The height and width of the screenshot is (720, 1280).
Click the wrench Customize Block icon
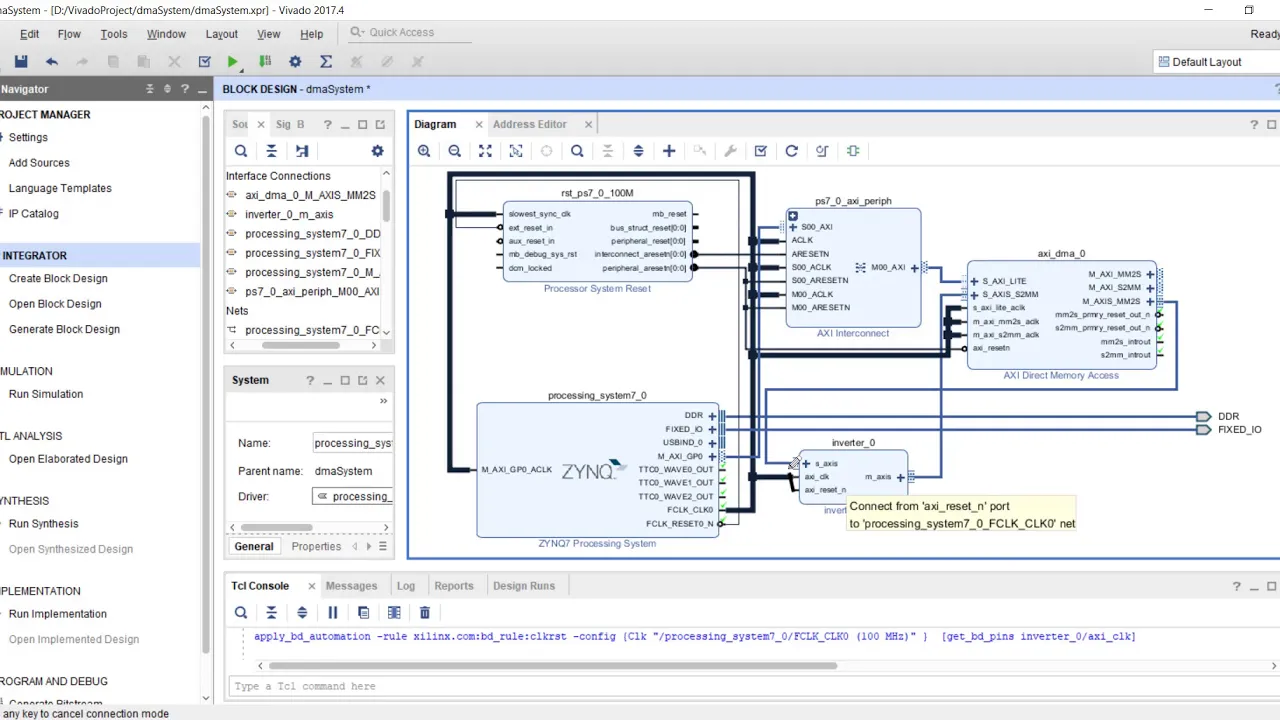point(730,151)
